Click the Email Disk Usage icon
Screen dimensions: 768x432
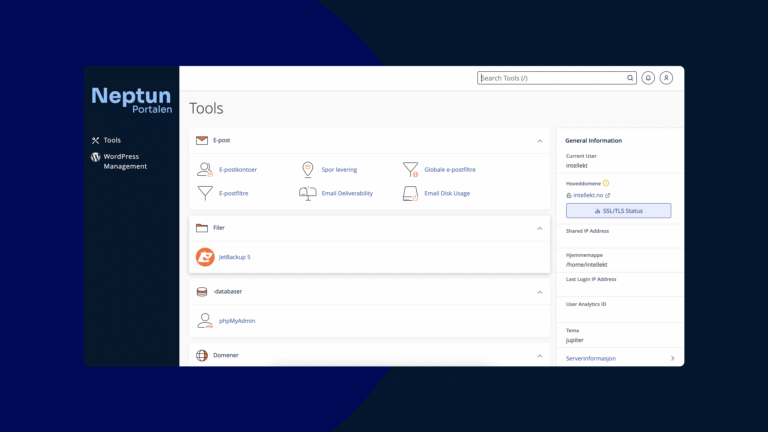pos(410,193)
